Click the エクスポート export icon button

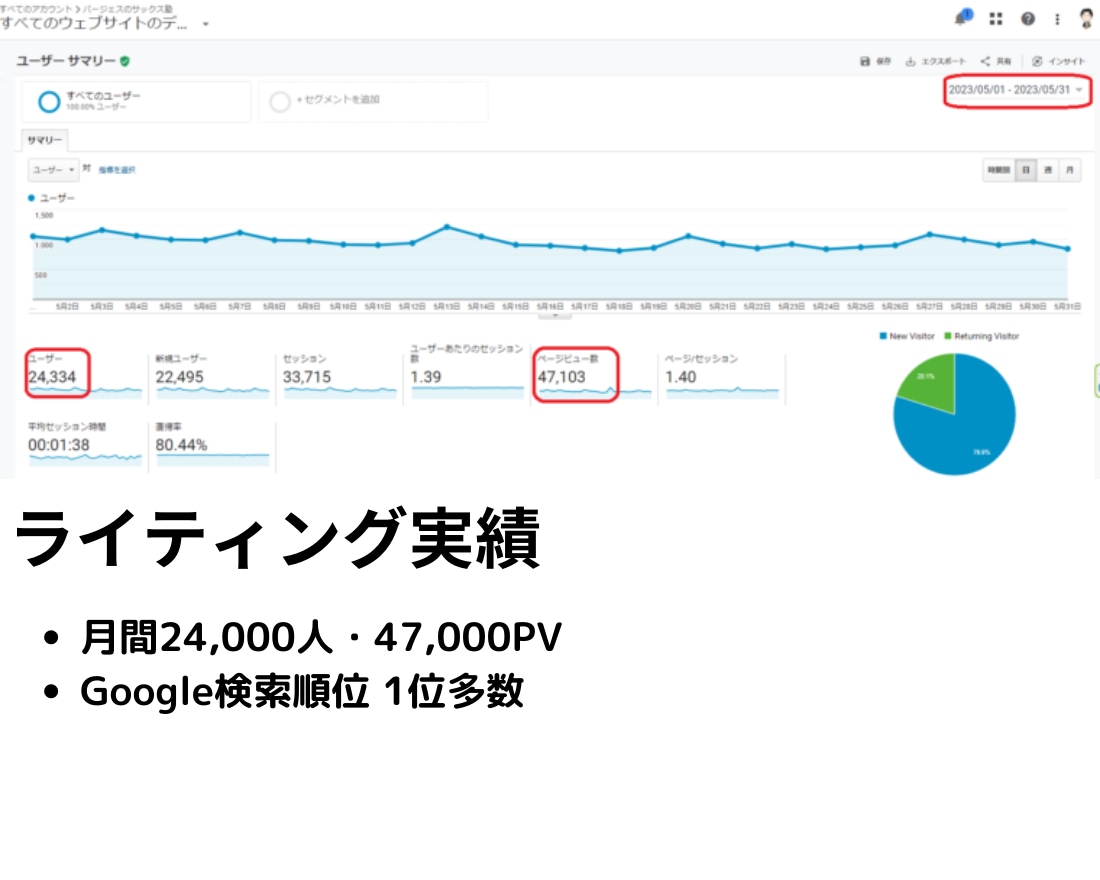(935, 62)
